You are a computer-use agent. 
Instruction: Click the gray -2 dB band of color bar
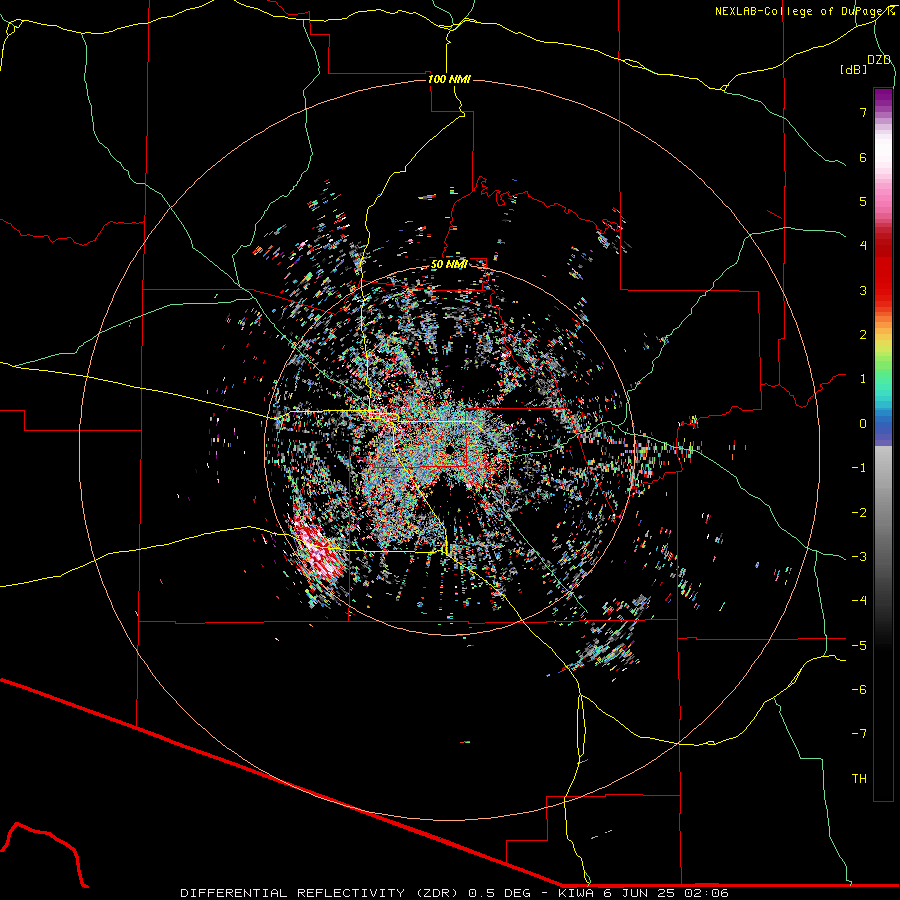tap(883, 513)
